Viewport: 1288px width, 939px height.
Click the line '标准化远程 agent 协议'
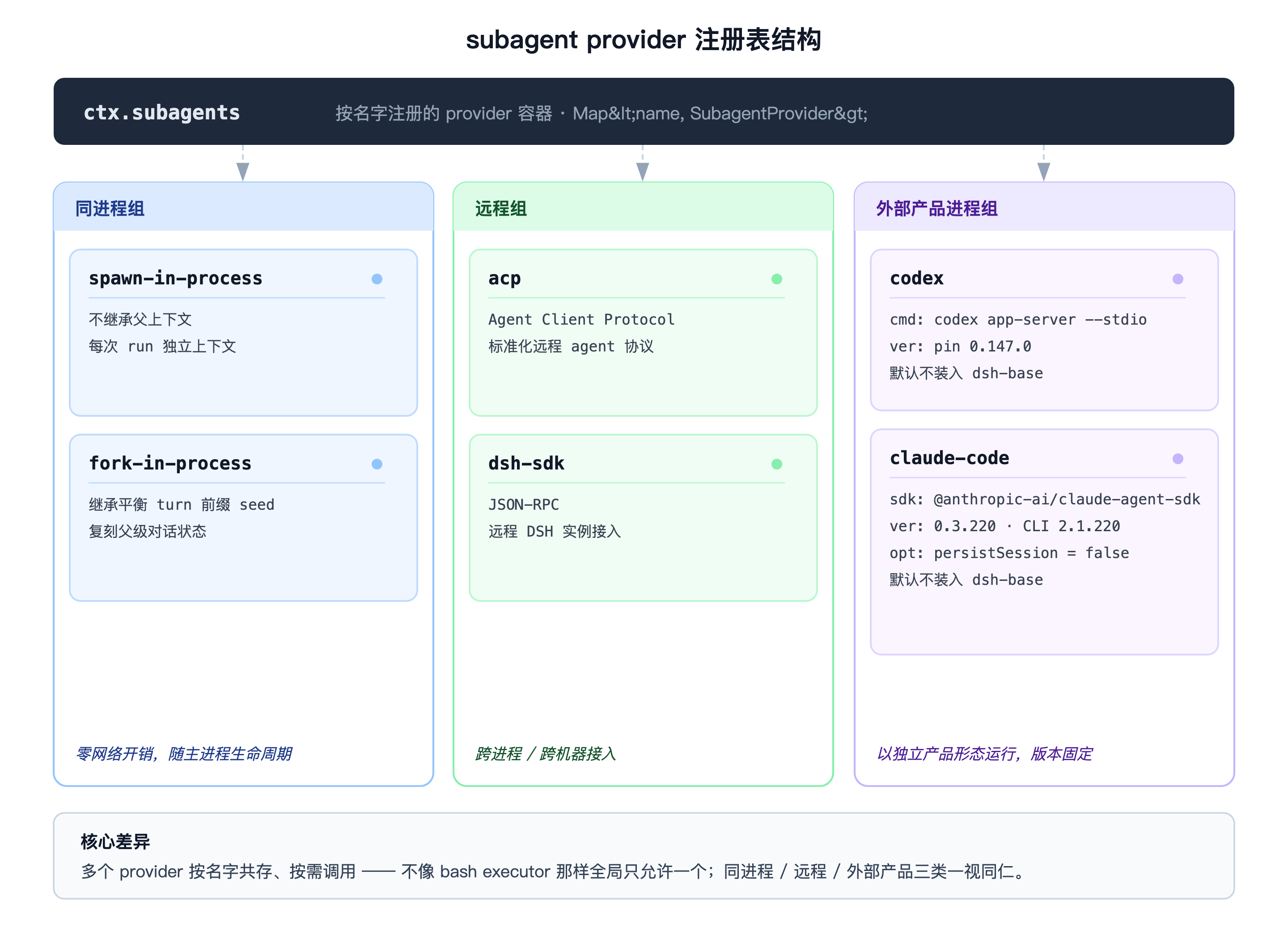coord(571,346)
